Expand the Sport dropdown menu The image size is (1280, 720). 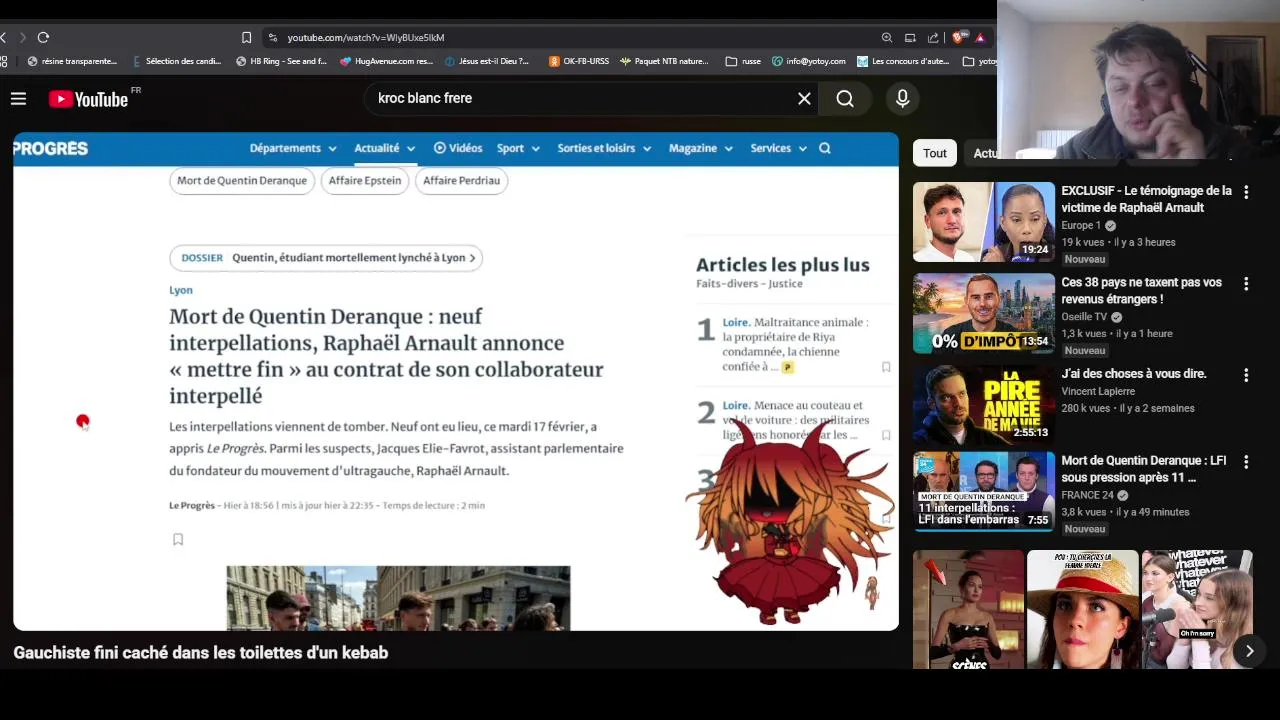tap(518, 148)
